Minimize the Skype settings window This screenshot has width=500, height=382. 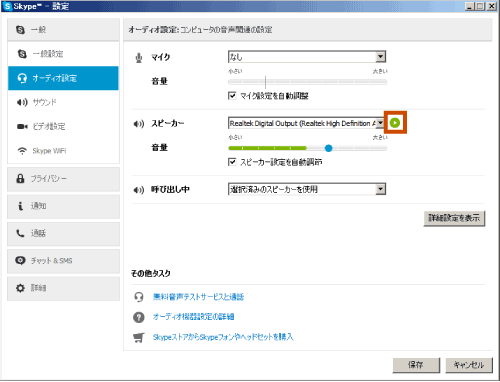[470, 6]
